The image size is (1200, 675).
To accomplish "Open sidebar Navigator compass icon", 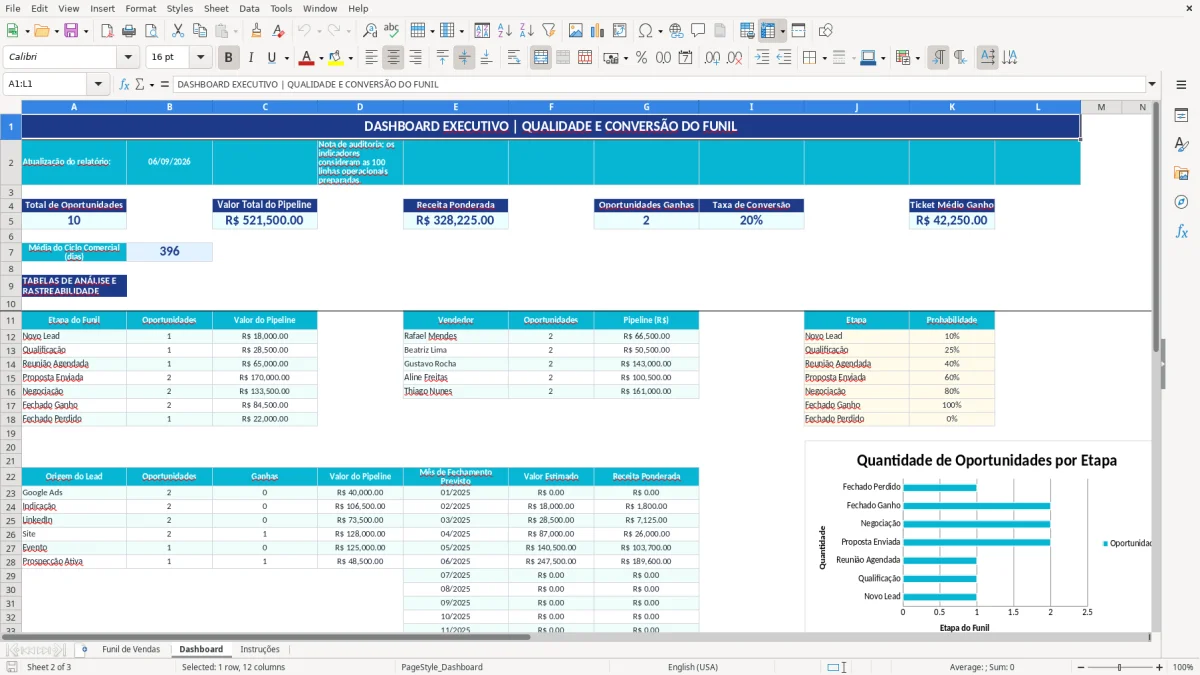I will [x=1181, y=202].
